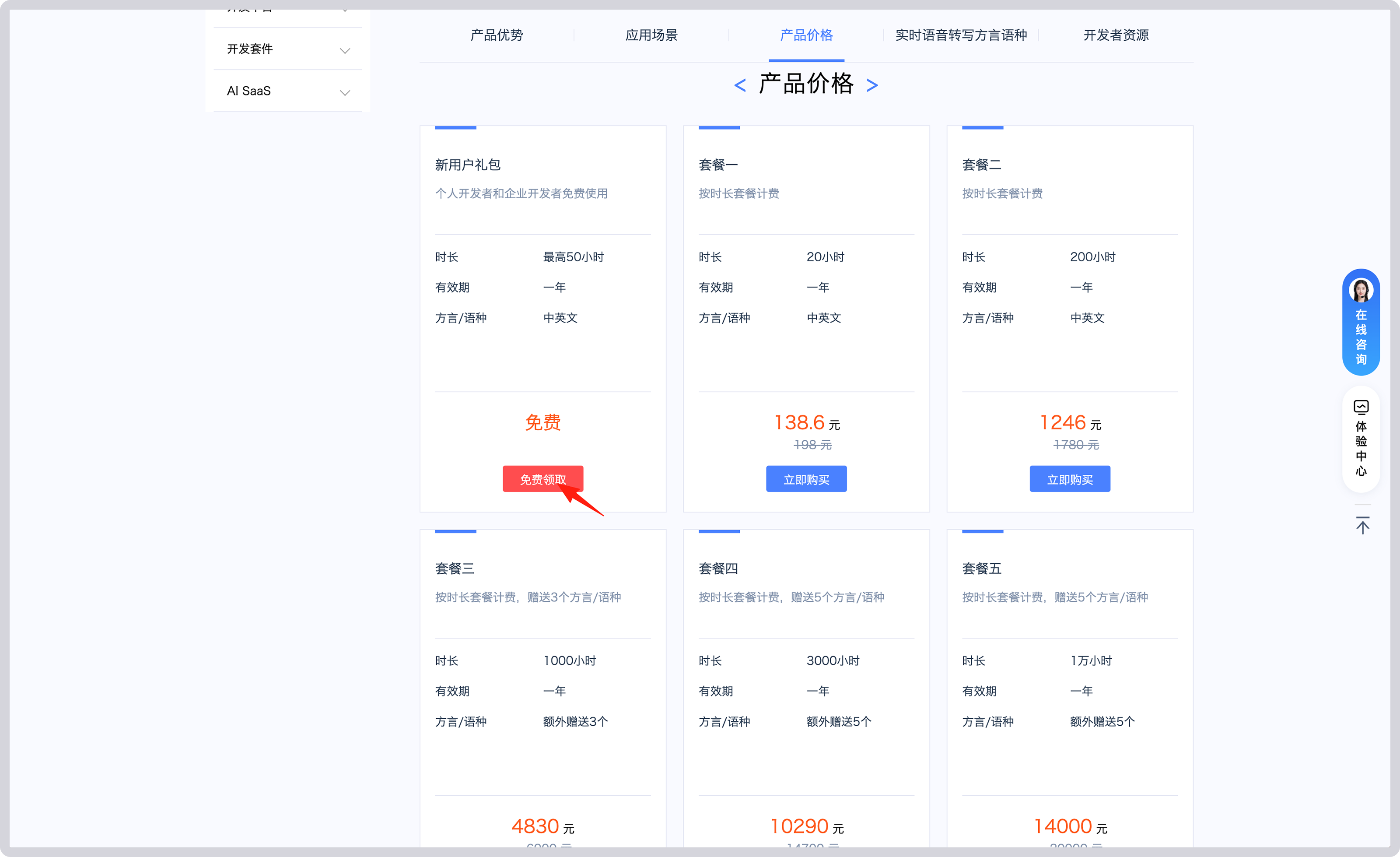Screen dimensions: 1400x857
Task: Select the currently active 产品价格 tab
Action: pos(806,35)
